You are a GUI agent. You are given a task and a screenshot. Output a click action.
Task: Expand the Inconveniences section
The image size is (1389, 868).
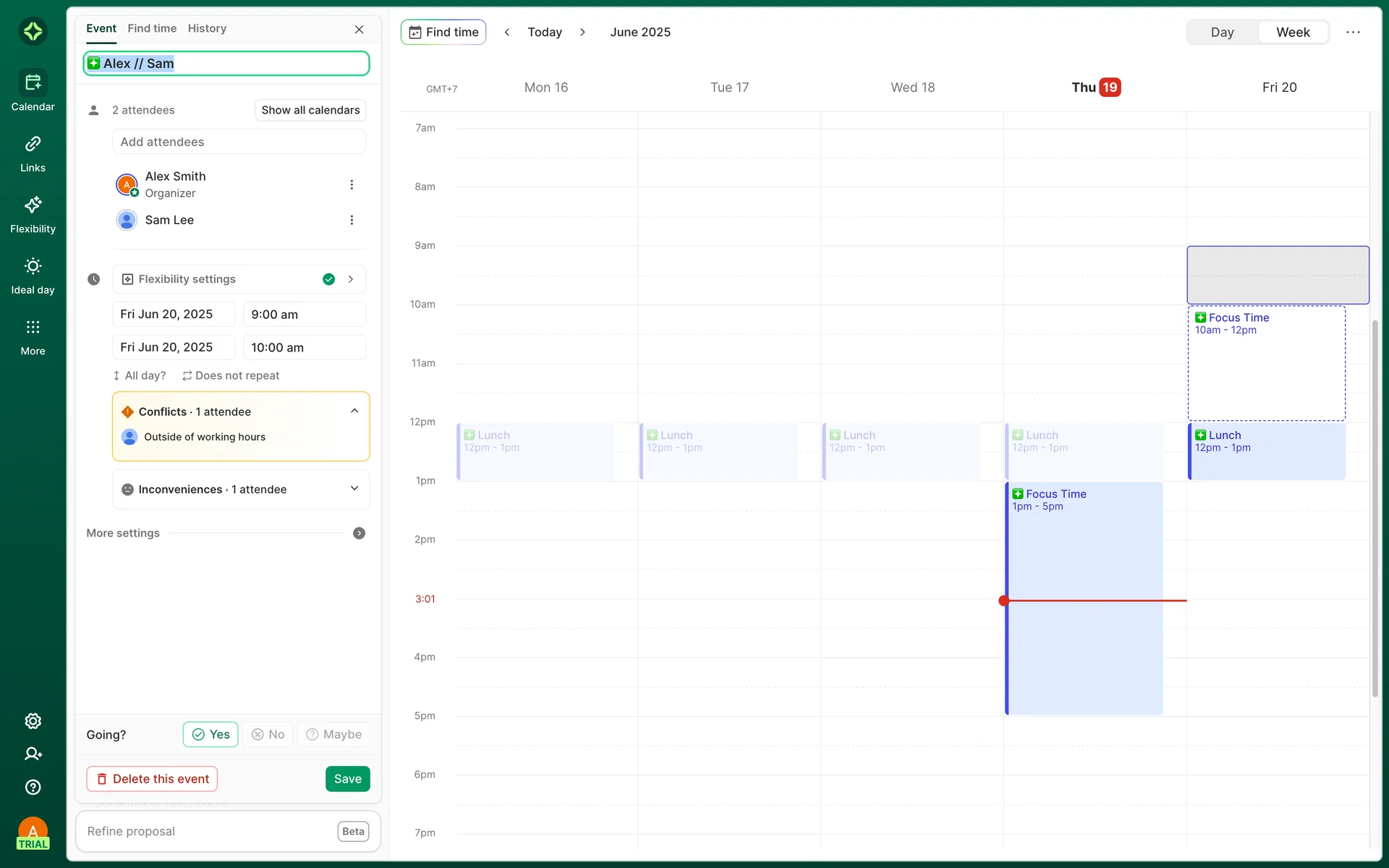coord(354,489)
